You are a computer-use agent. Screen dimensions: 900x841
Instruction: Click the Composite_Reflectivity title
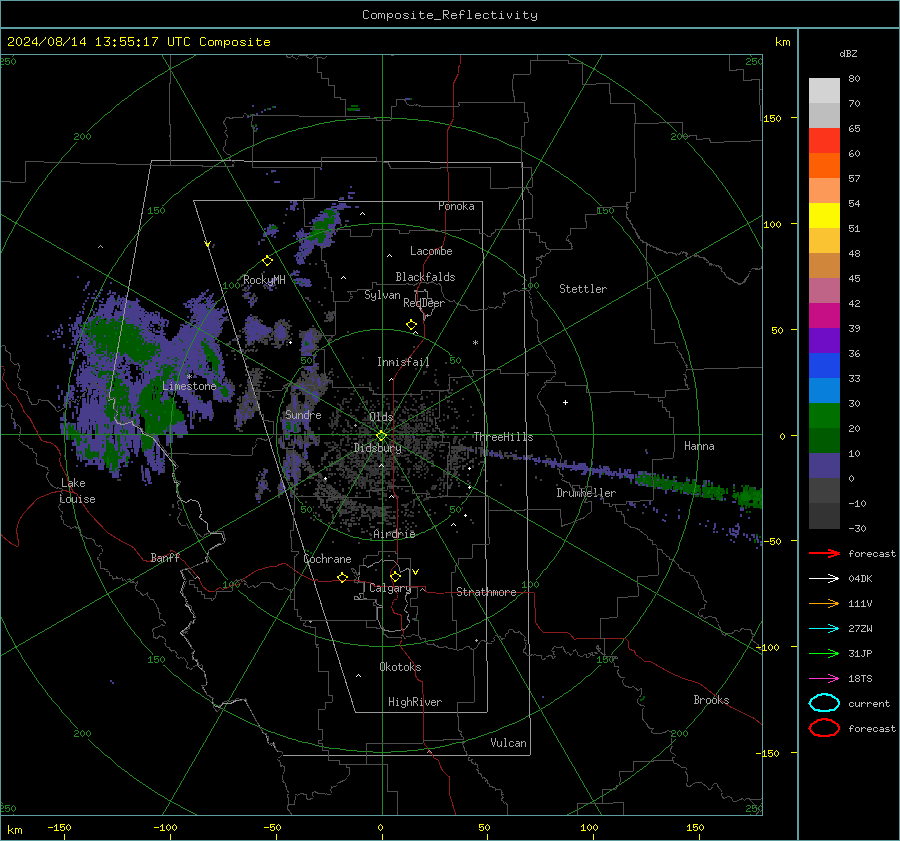pos(450,15)
